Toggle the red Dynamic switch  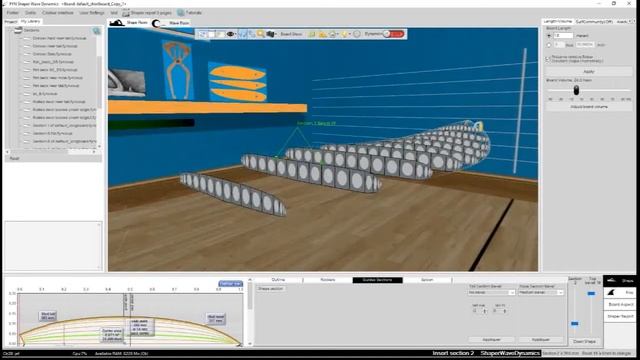click(x=394, y=34)
